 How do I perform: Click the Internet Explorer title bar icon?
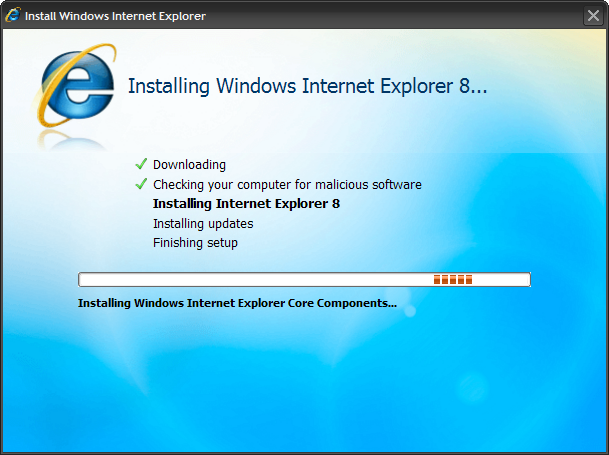[x=12, y=15]
